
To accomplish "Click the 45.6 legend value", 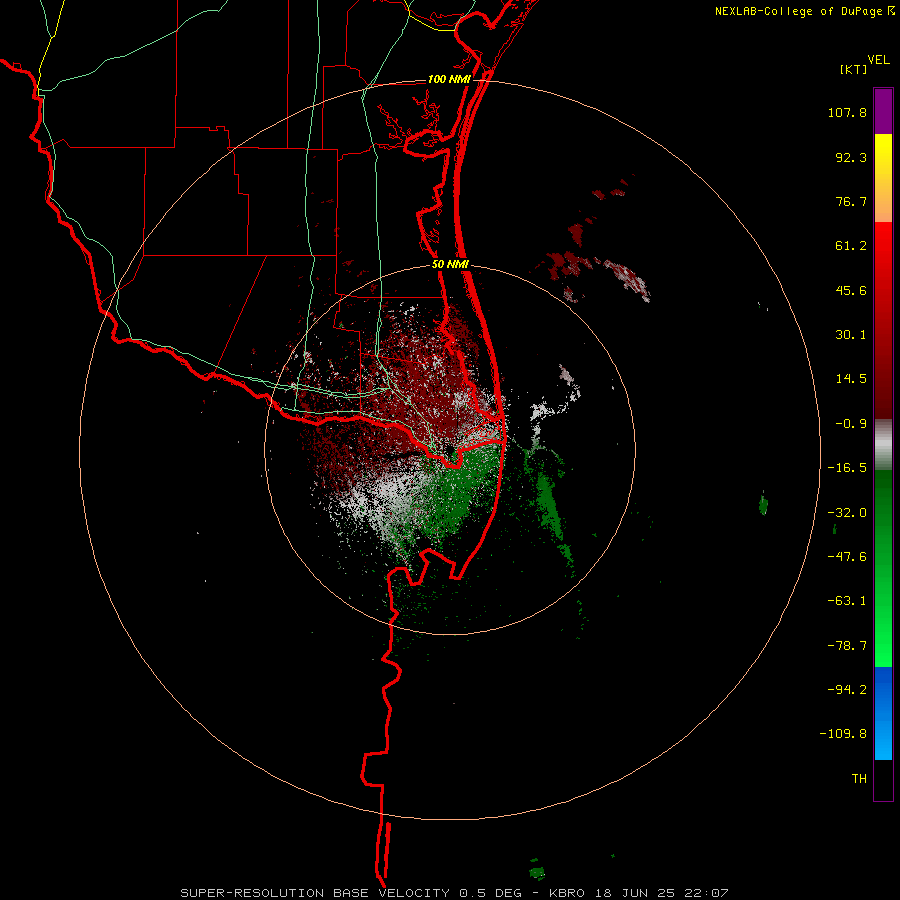I will click(851, 290).
